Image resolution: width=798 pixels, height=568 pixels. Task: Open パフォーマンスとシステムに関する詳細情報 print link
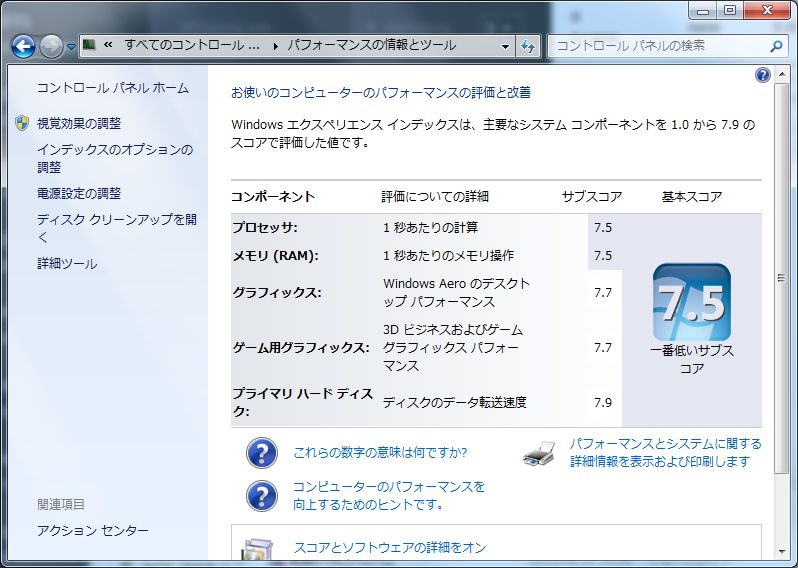tap(665, 452)
